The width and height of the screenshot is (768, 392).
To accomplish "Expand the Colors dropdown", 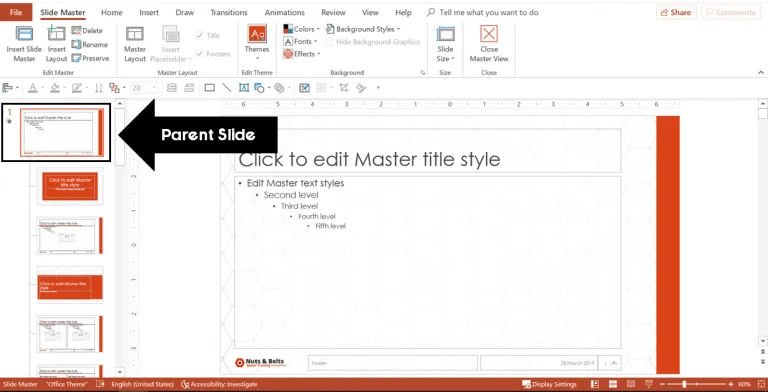I will pyautogui.click(x=302, y=29).
